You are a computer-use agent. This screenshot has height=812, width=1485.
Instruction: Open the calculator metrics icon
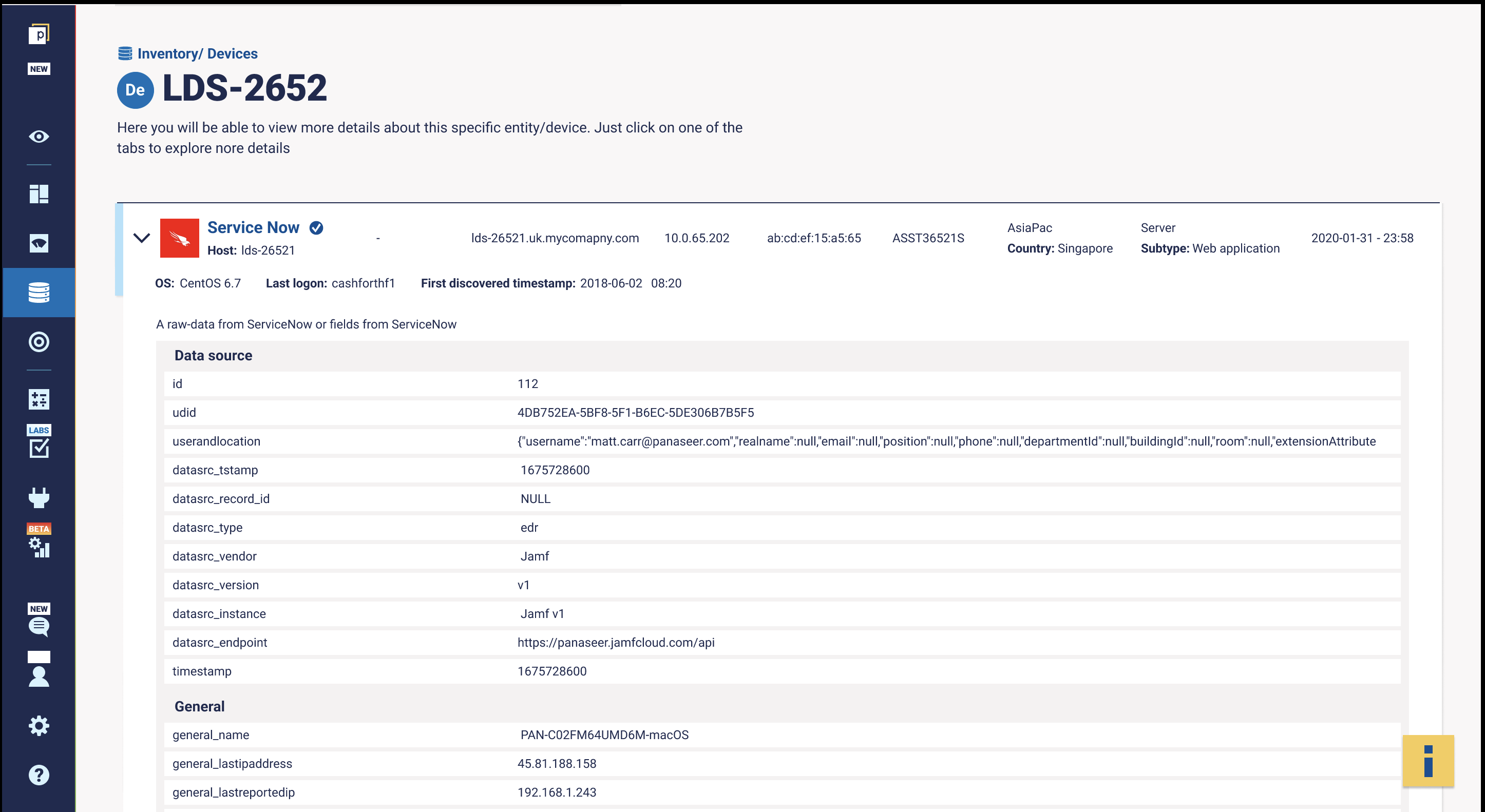39,399
